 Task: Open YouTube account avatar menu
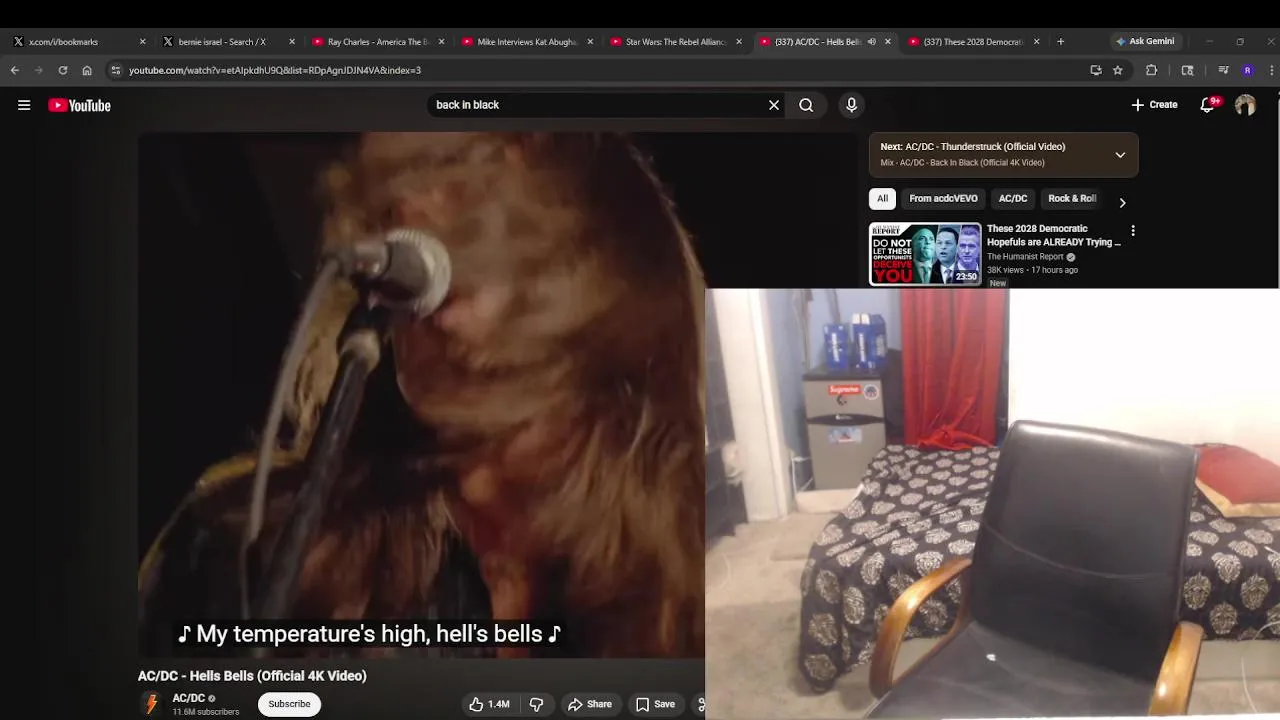[1245, 105]
